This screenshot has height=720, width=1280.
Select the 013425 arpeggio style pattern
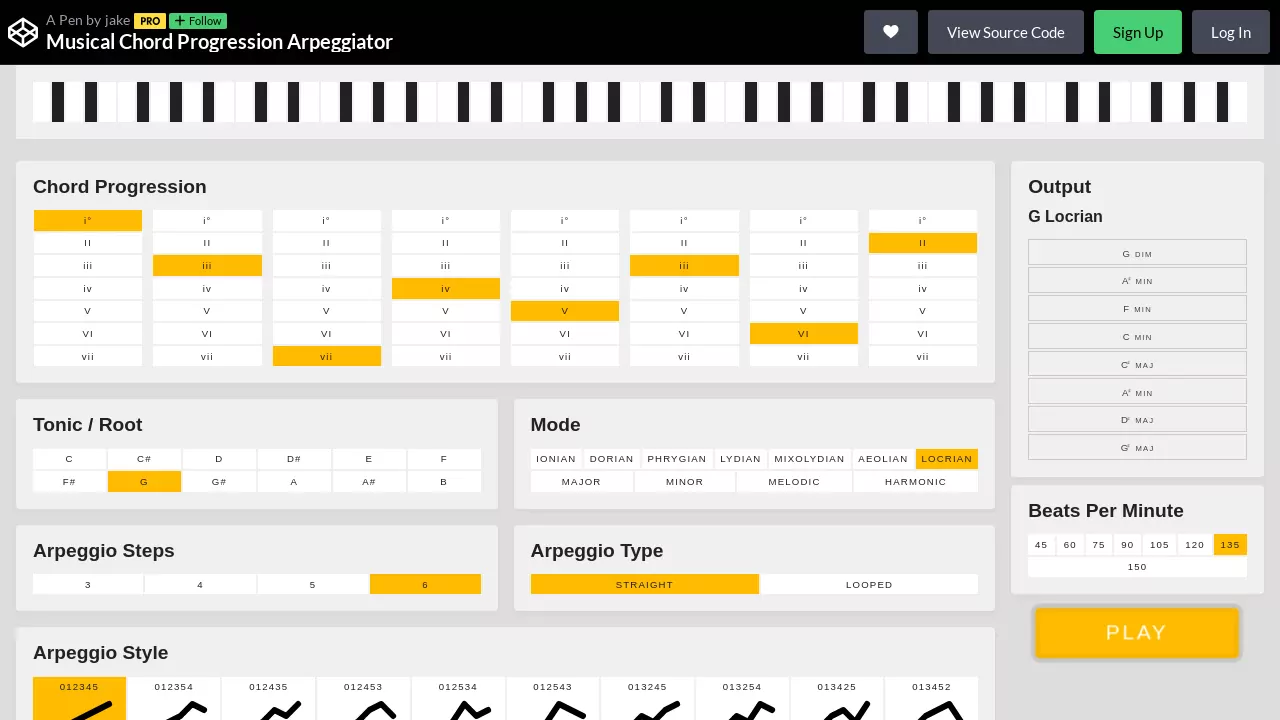tap(837, 699)
